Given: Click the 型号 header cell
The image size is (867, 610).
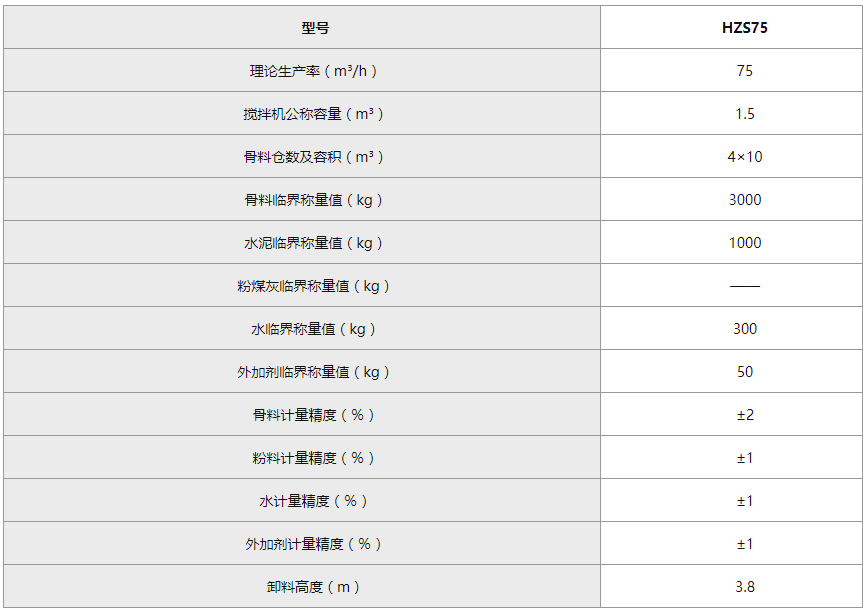Looking at the screenshot, I should tap(314, 28).
